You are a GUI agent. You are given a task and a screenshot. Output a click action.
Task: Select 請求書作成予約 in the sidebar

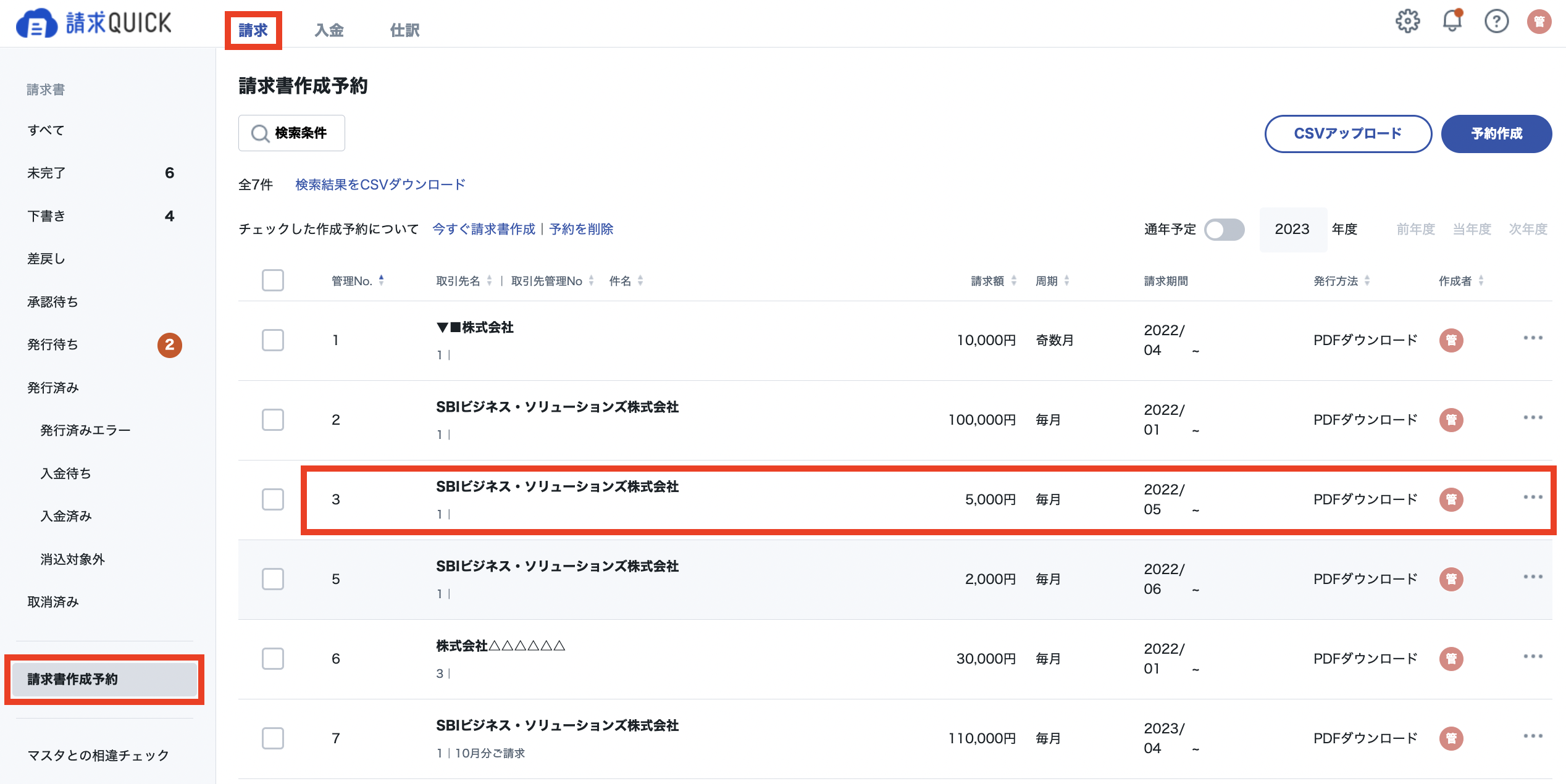point(104,679)
